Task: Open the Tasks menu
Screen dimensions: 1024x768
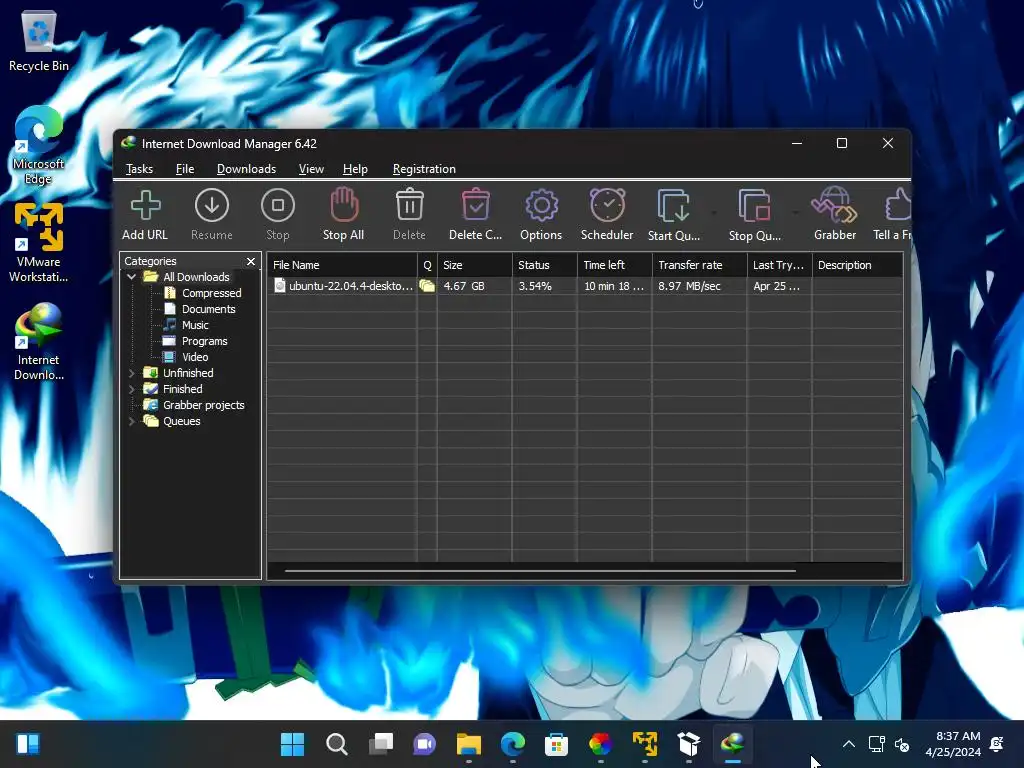Action: (139, 169)
